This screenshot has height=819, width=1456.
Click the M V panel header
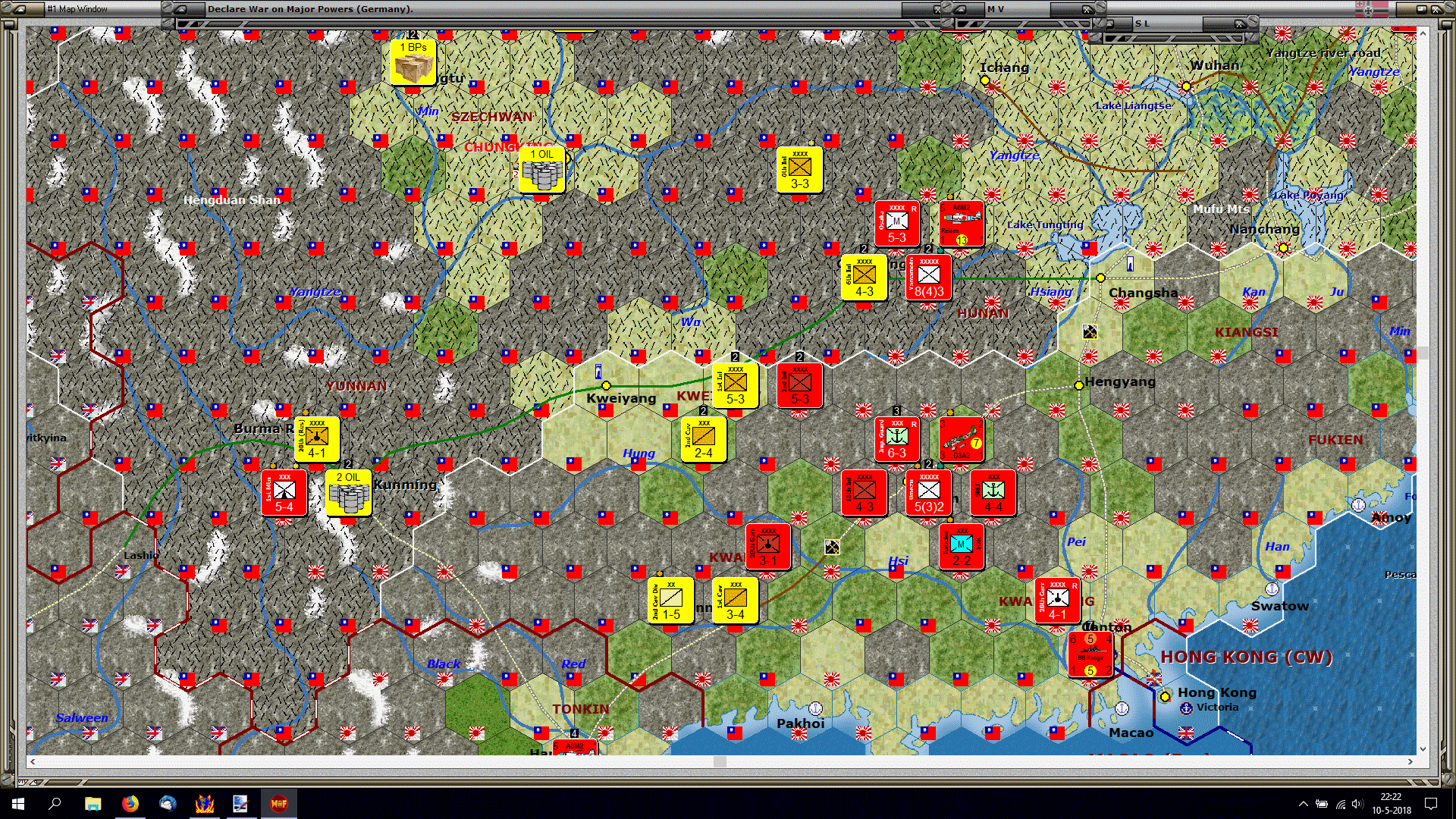996,9
